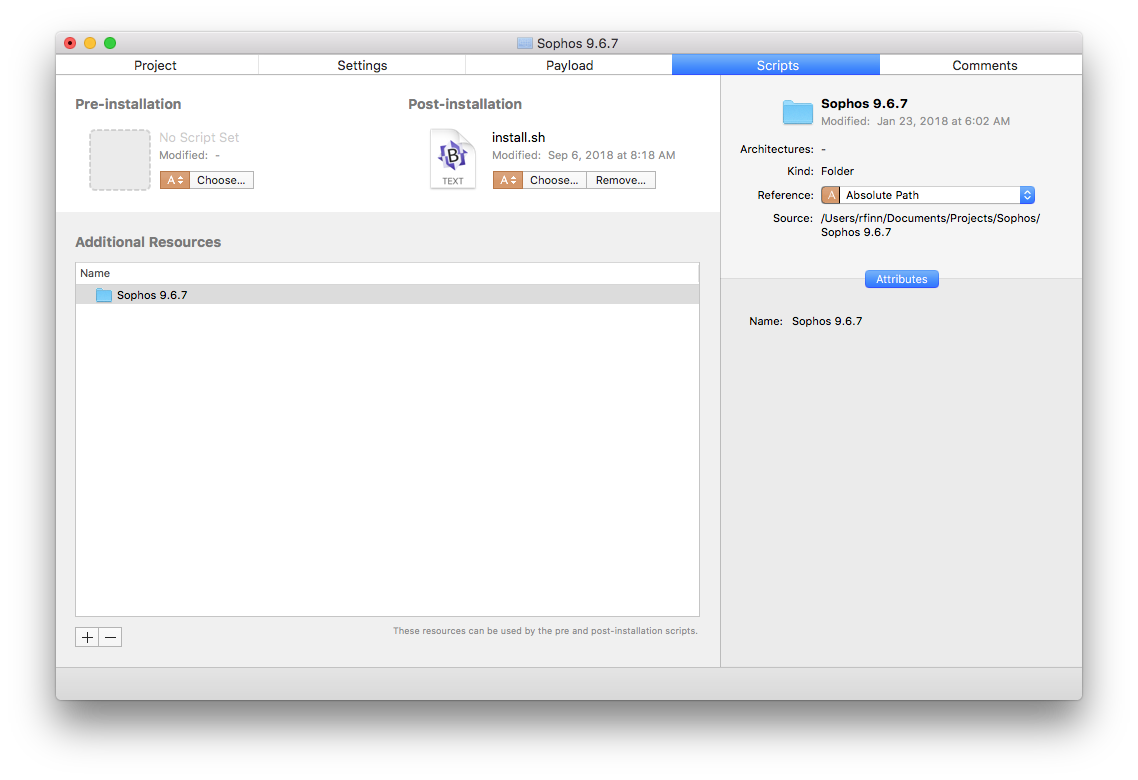Select the install.sh file name
Image resolution: width=1138 pixels, height=780 pixels.
coord(518,137)
